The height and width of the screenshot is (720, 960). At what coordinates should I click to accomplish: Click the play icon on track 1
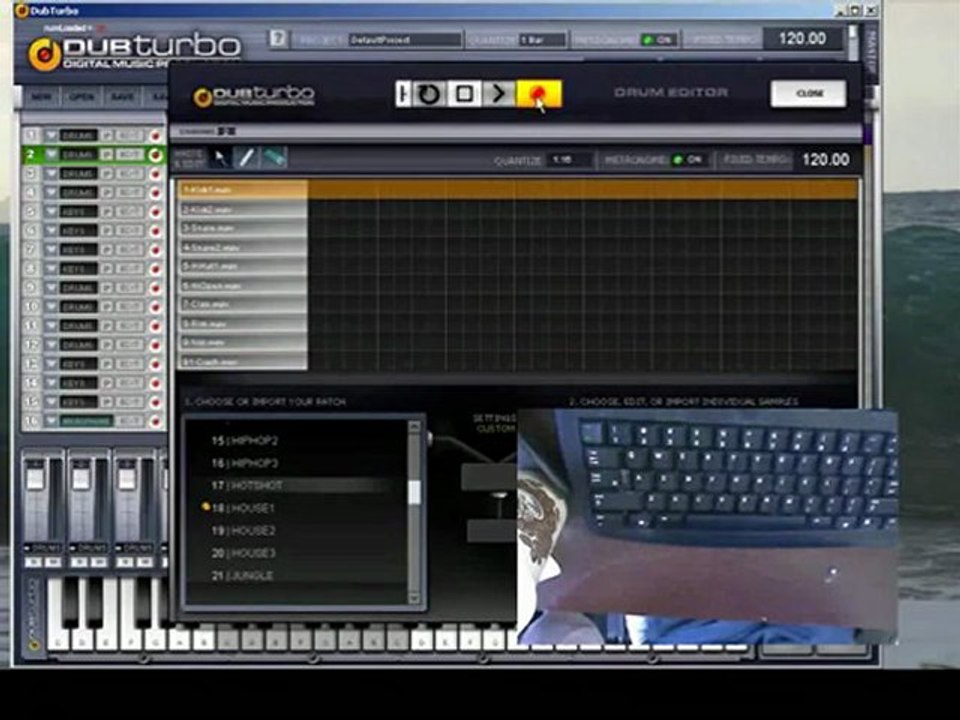tap(107, 135)
